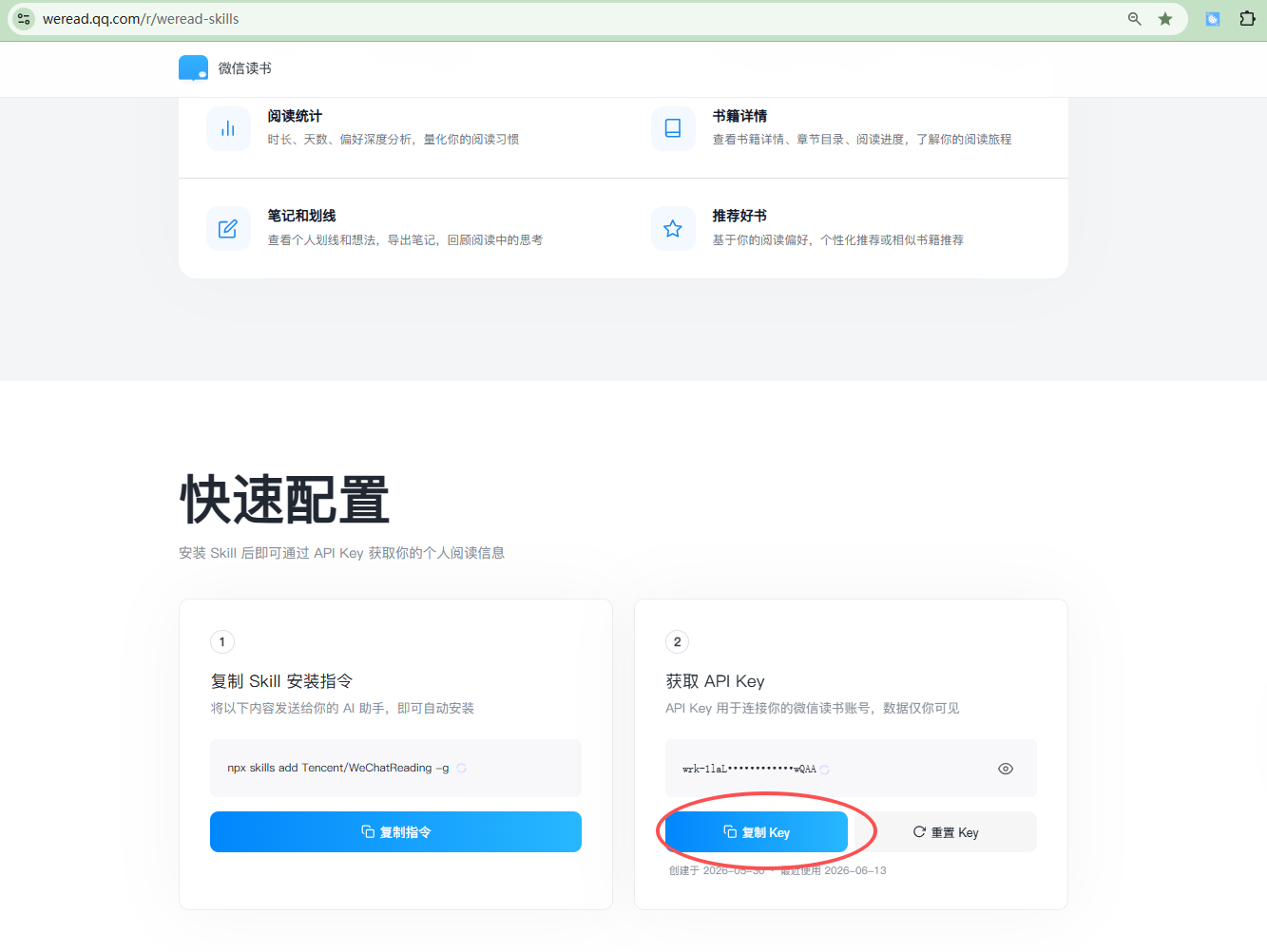Click the 复制 Skill 安装指令 step title

click(x=281, y=681)
